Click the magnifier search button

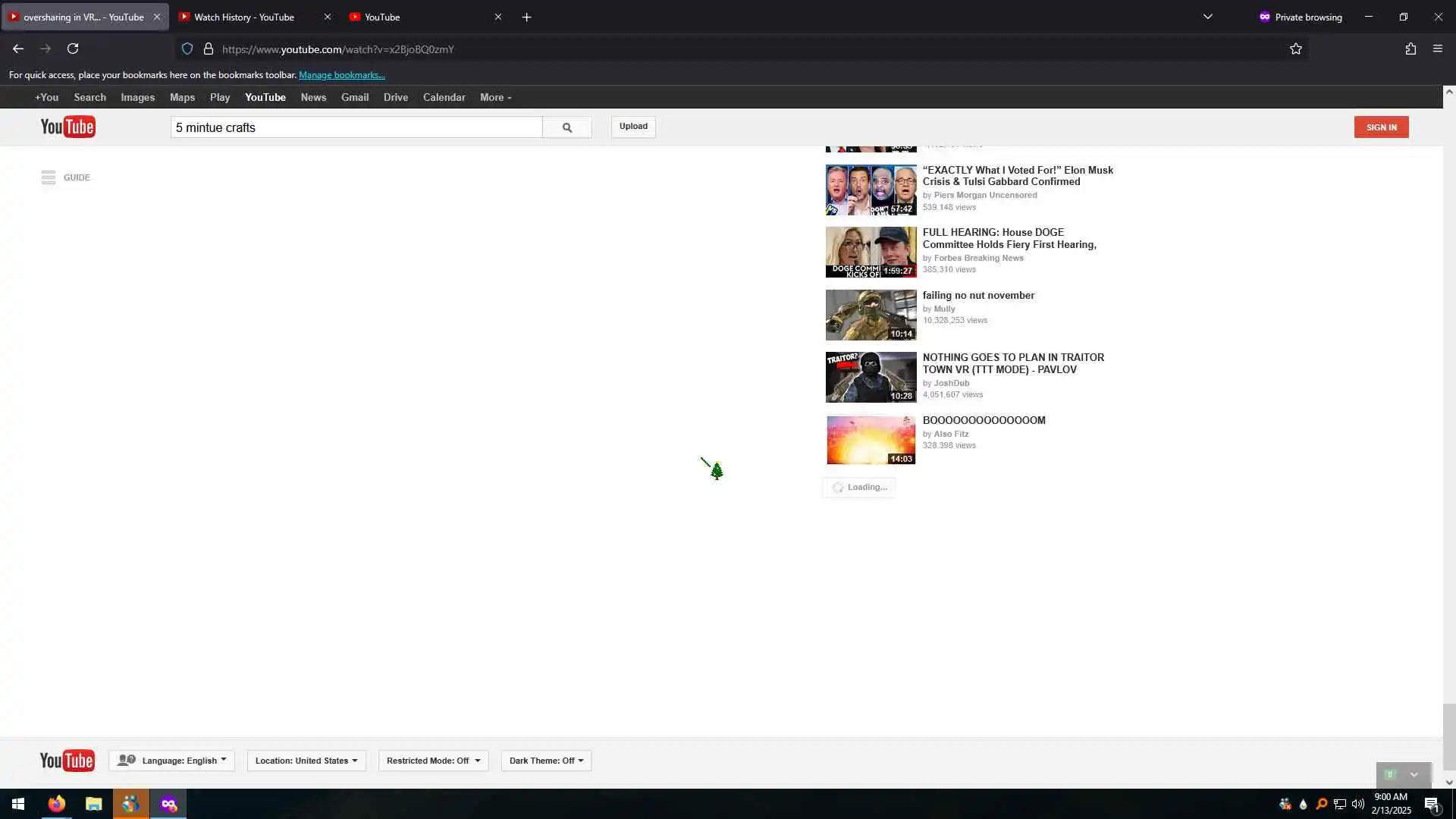pos(566,127)
